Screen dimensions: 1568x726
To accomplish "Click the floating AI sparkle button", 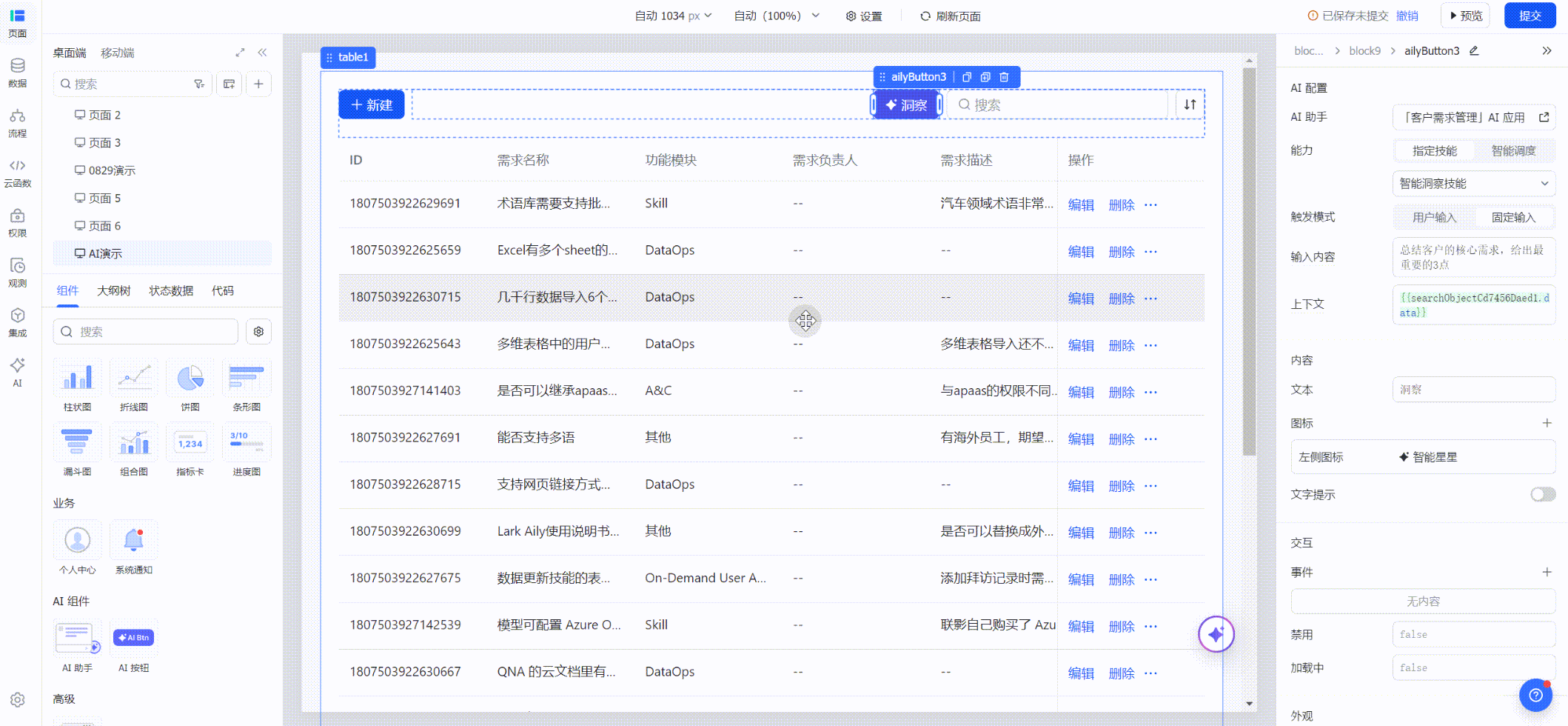I will tap(1216, 634).
